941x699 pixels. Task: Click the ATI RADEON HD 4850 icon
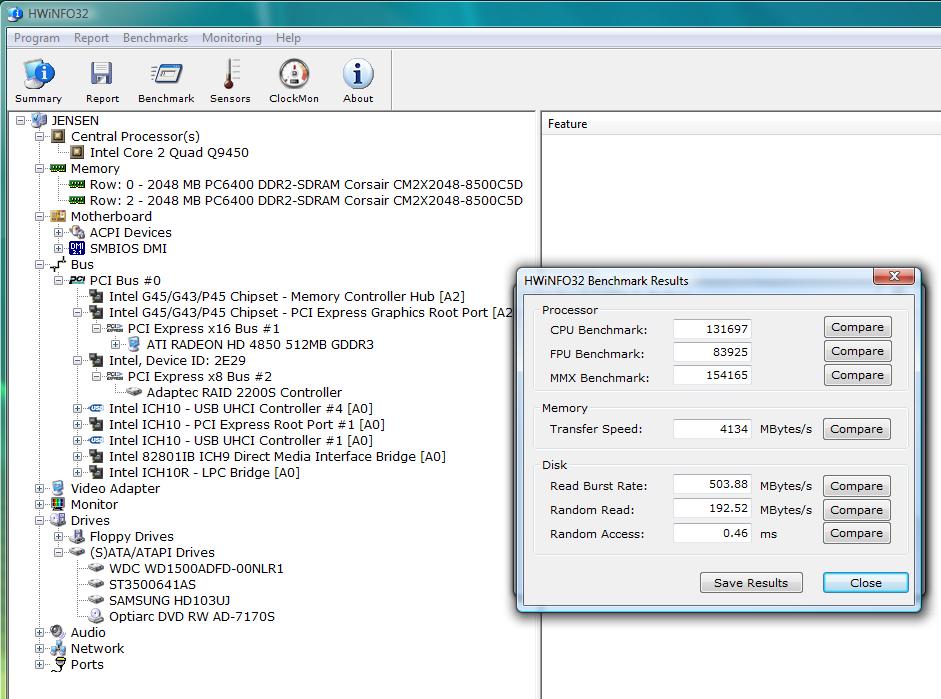pos(134,344)
